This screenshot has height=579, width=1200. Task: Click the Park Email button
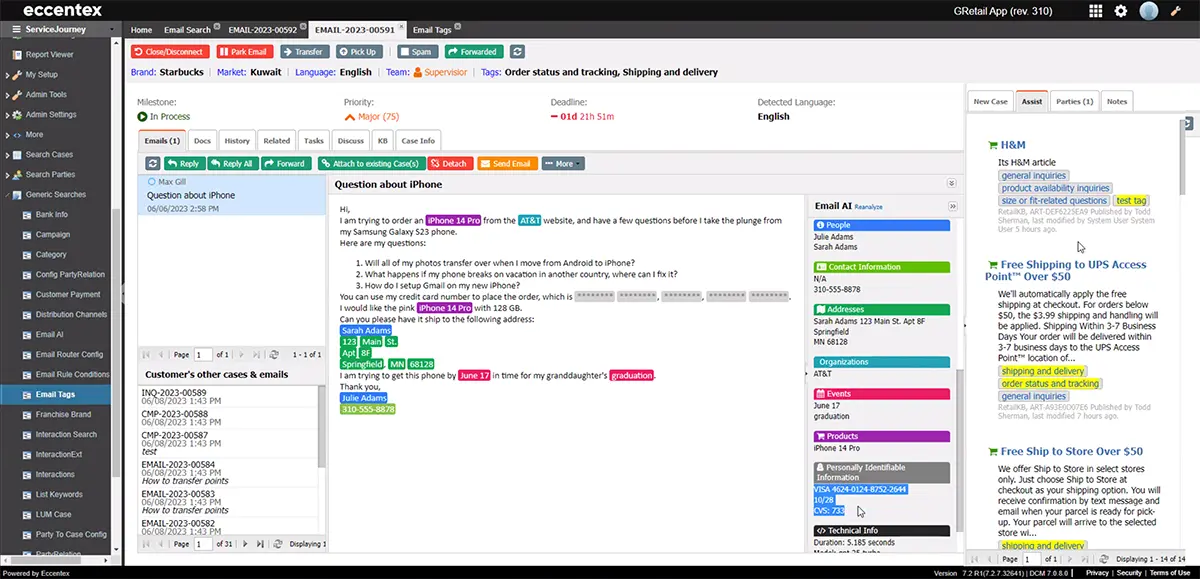coord(244,52)
